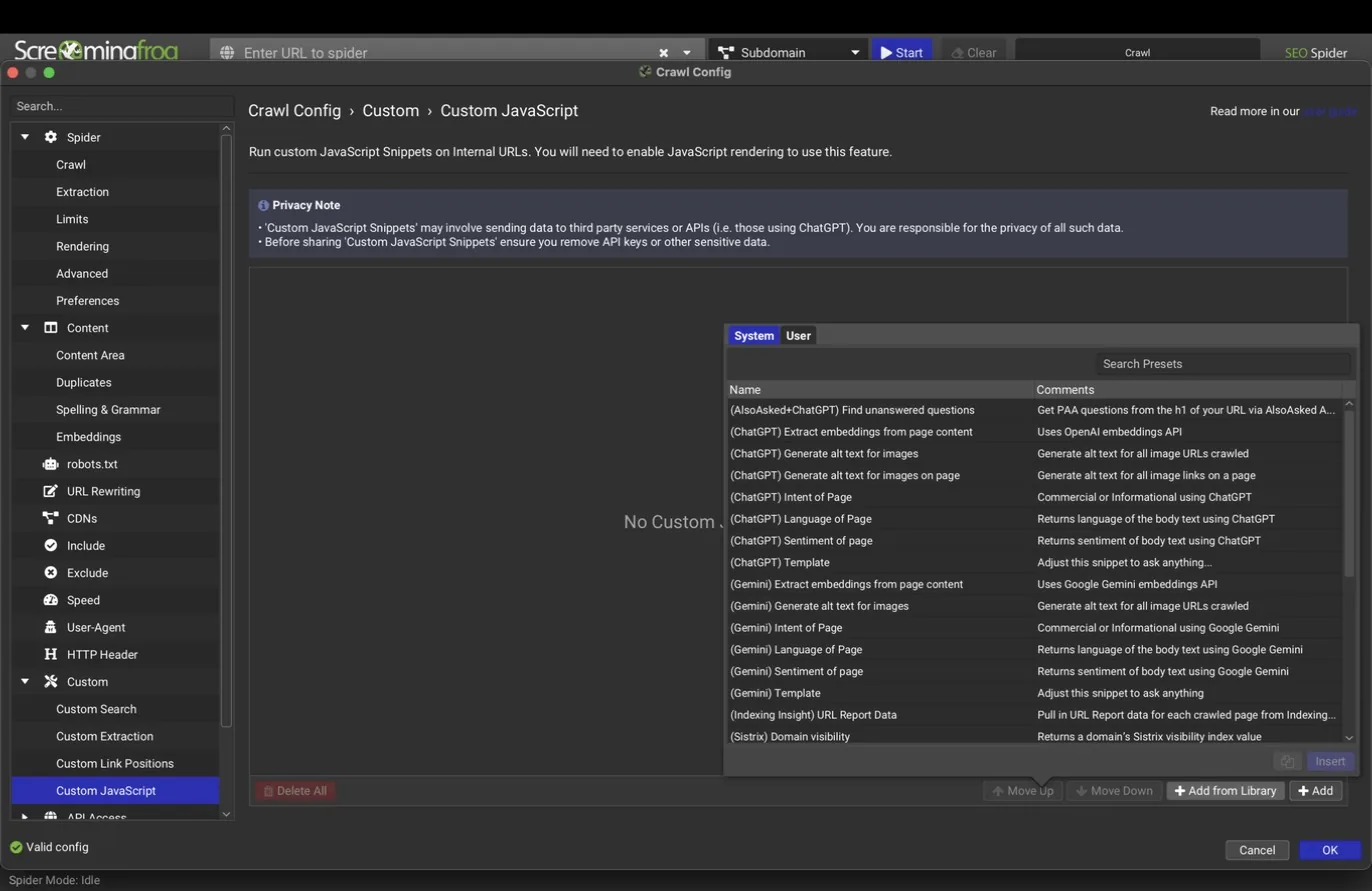Click the CDNs network icon
The width and height of the screenshot is (1372, 891).
pos(50,518)
